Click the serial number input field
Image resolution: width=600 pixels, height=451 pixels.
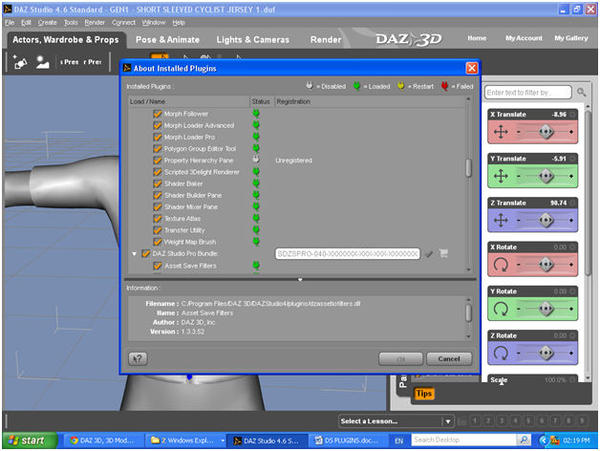click(x=347, y=254)
